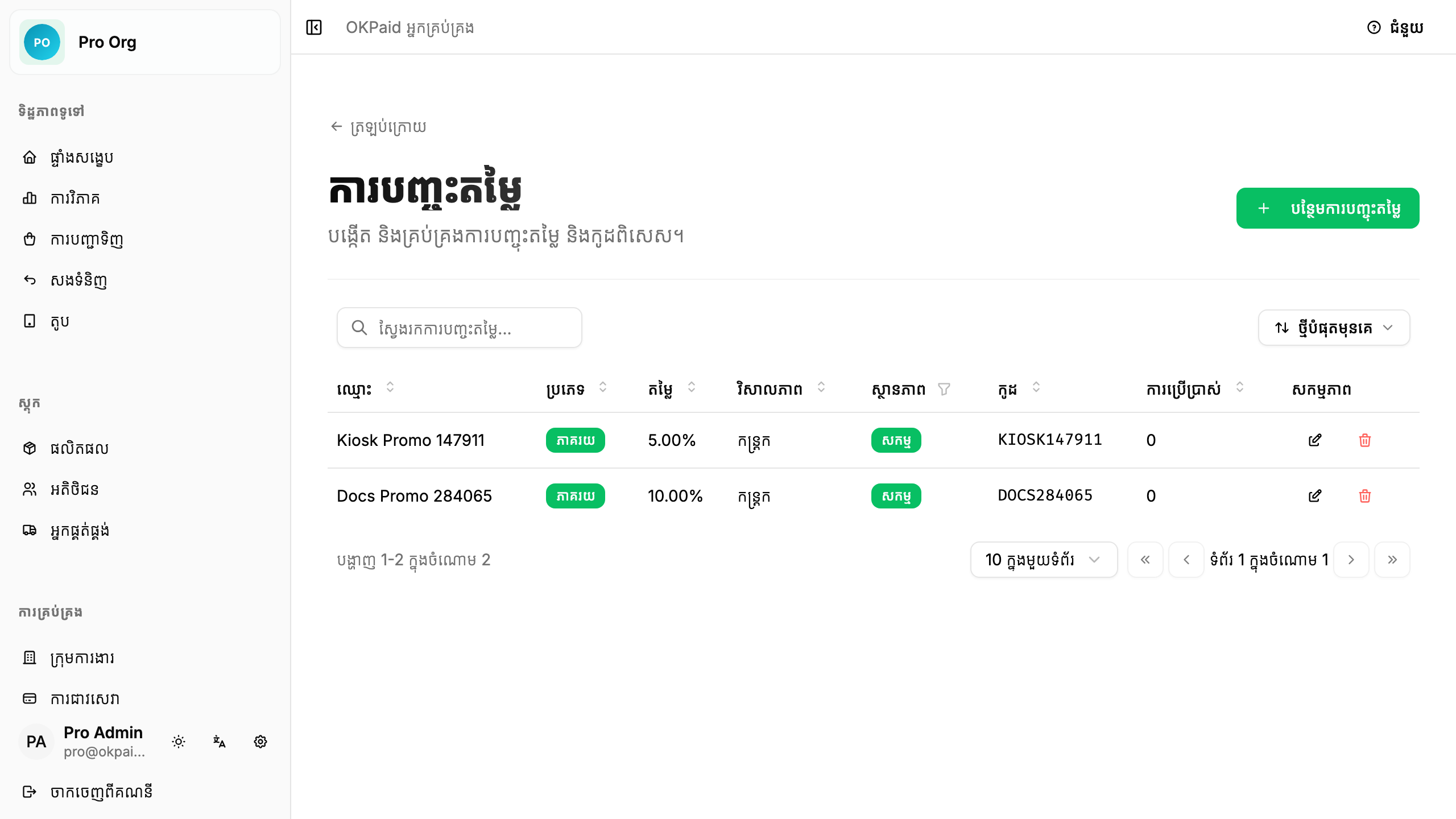
Task: Collapse the sidebar using the panel icon
Action: [x=314, y=27]
